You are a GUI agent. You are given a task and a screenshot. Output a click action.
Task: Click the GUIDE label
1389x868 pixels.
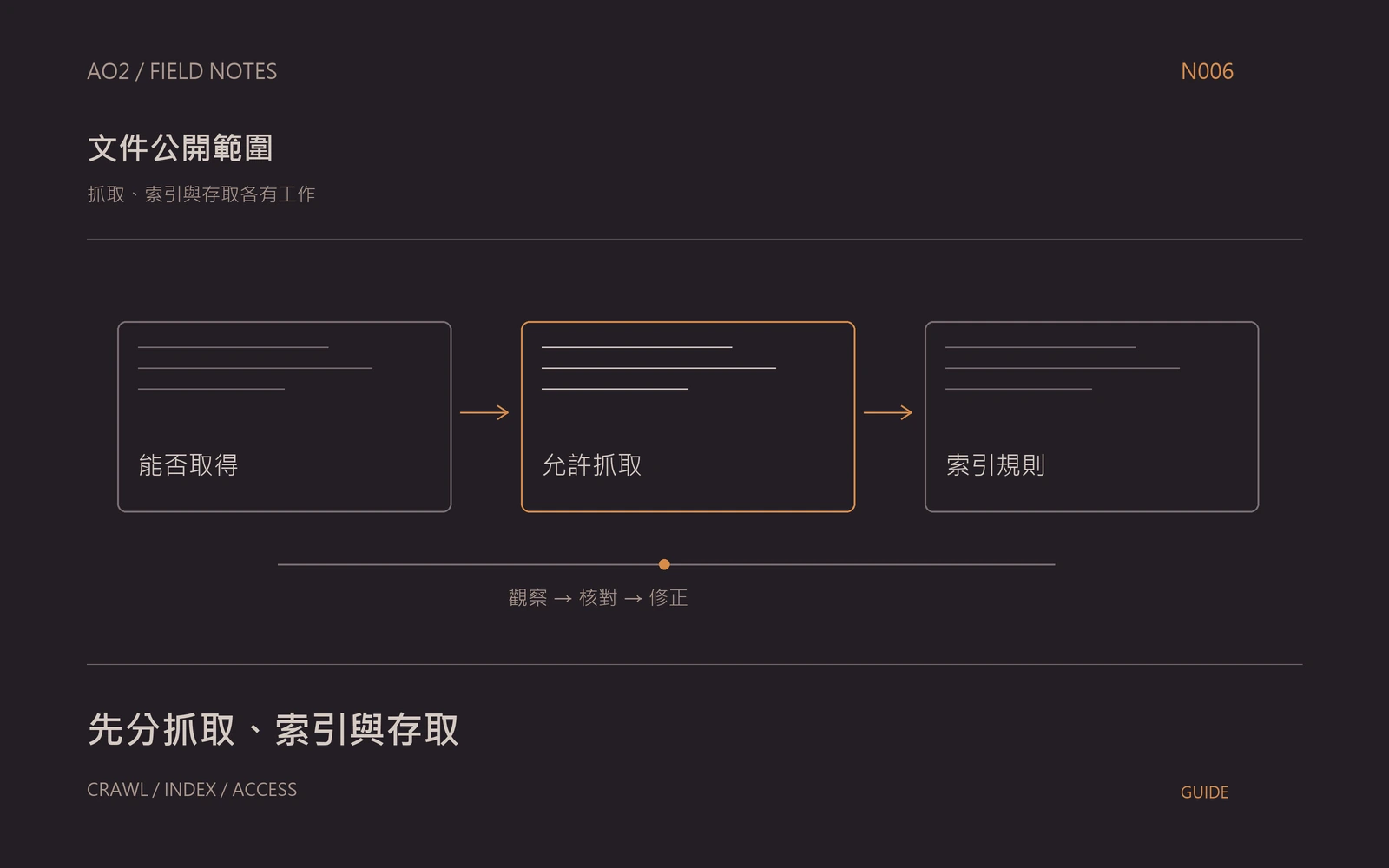pyautogui.click(x=1204, y=792)
